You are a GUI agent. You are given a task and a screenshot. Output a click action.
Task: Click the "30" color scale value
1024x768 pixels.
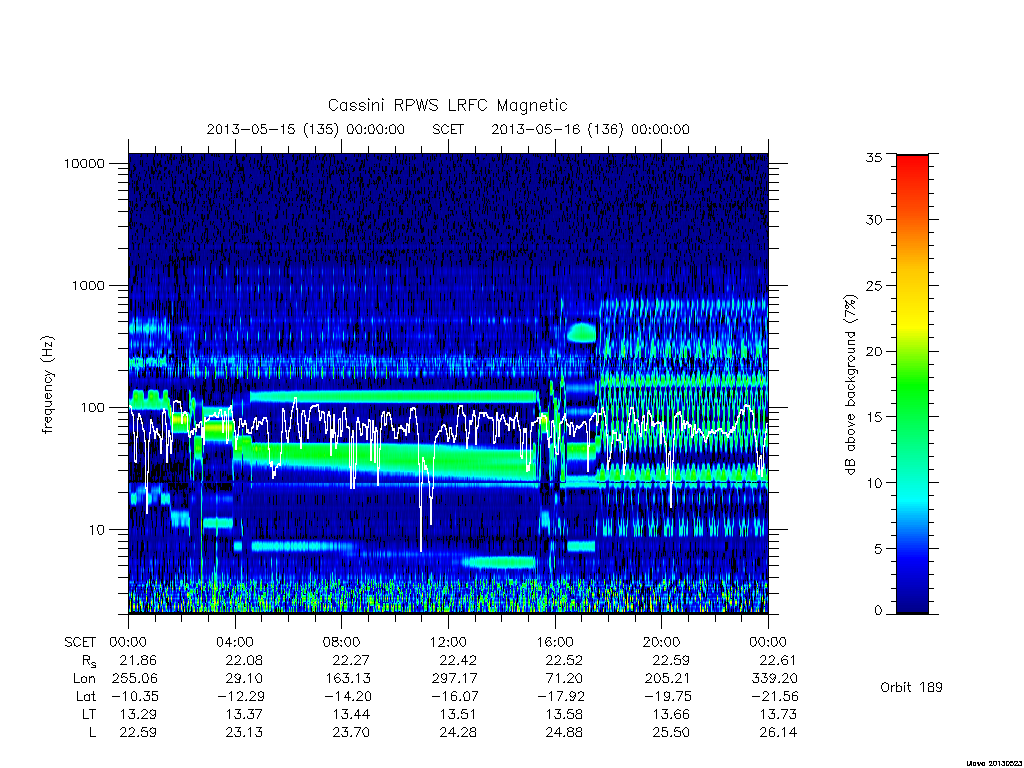(874, 219)
